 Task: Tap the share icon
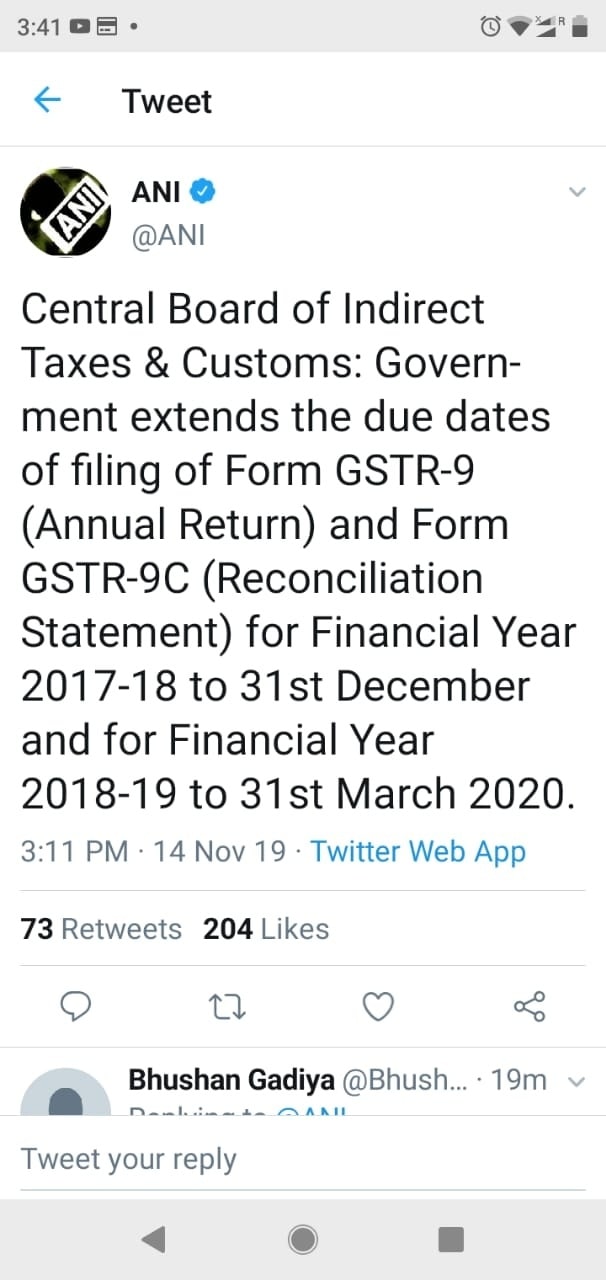coord(529,1007)
